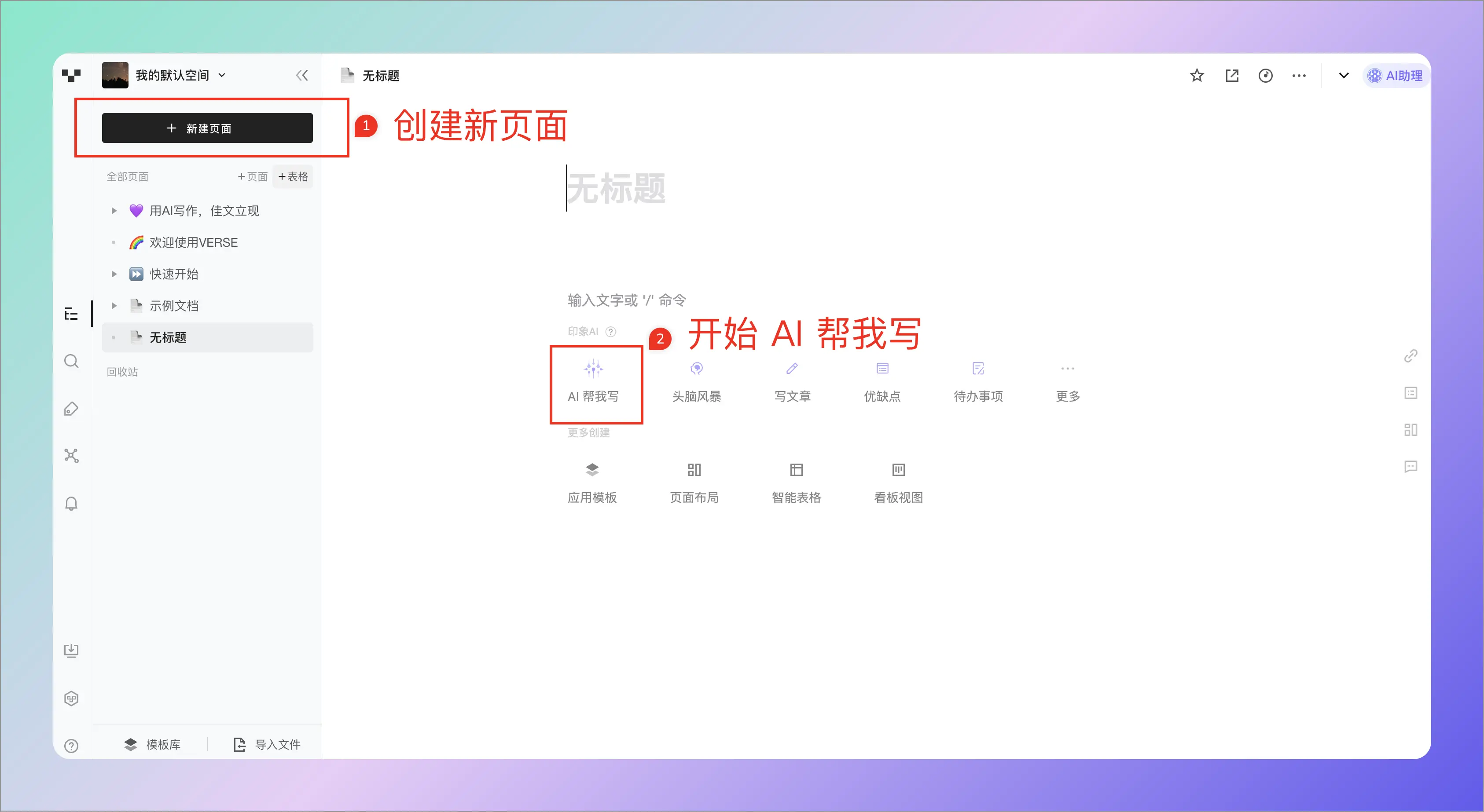Click the 无标题 title input field
The image size is (1484, 812).
tap(617, 189)
